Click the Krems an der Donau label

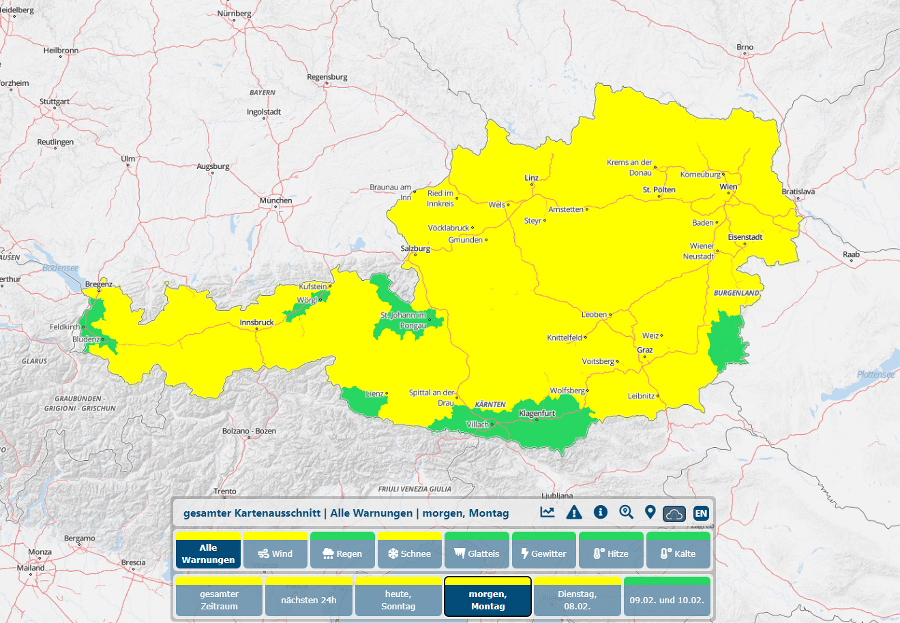[x=630, y=168]
